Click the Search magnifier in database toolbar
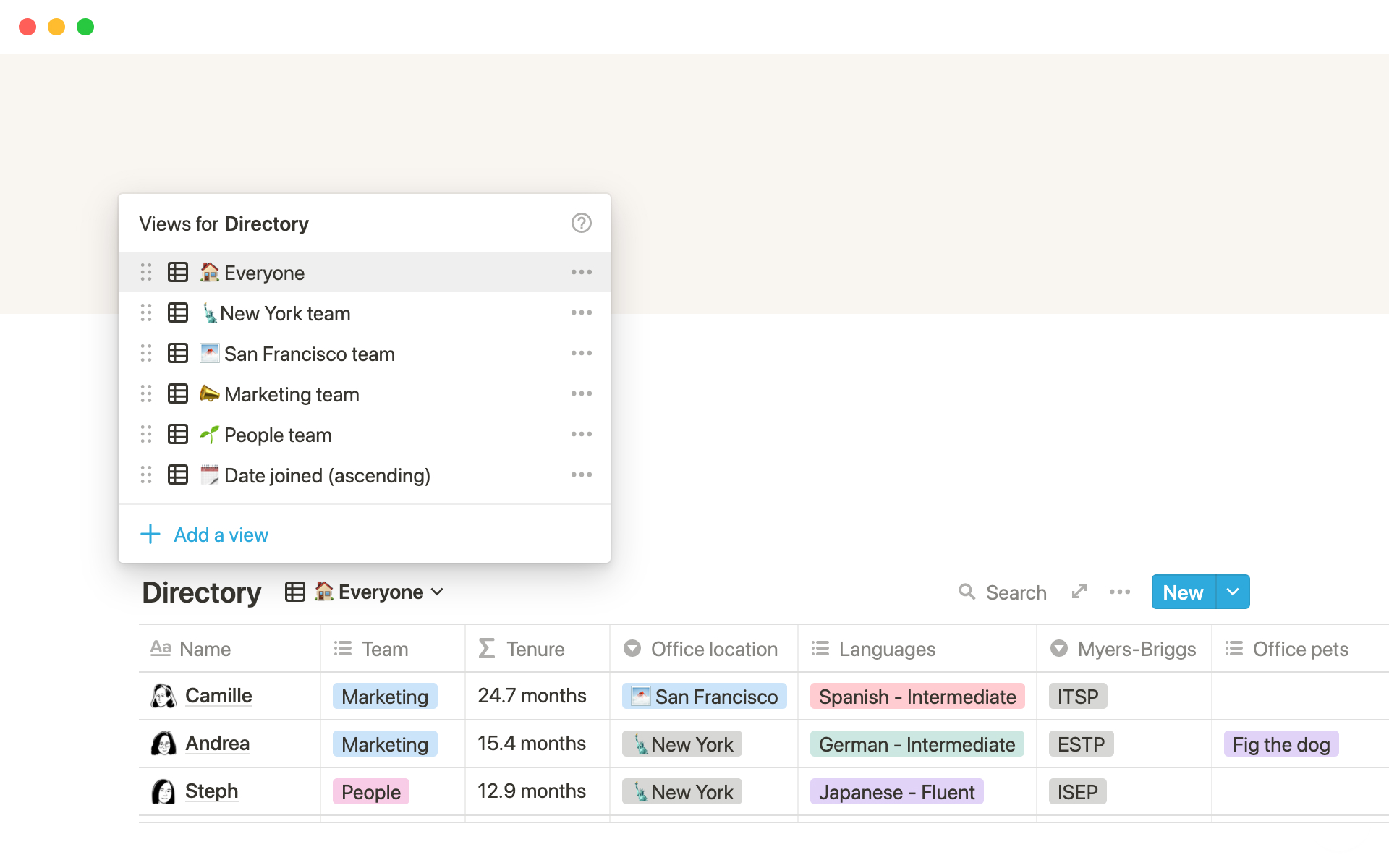This screenshot has height=868, width=1389. point(967,592)
